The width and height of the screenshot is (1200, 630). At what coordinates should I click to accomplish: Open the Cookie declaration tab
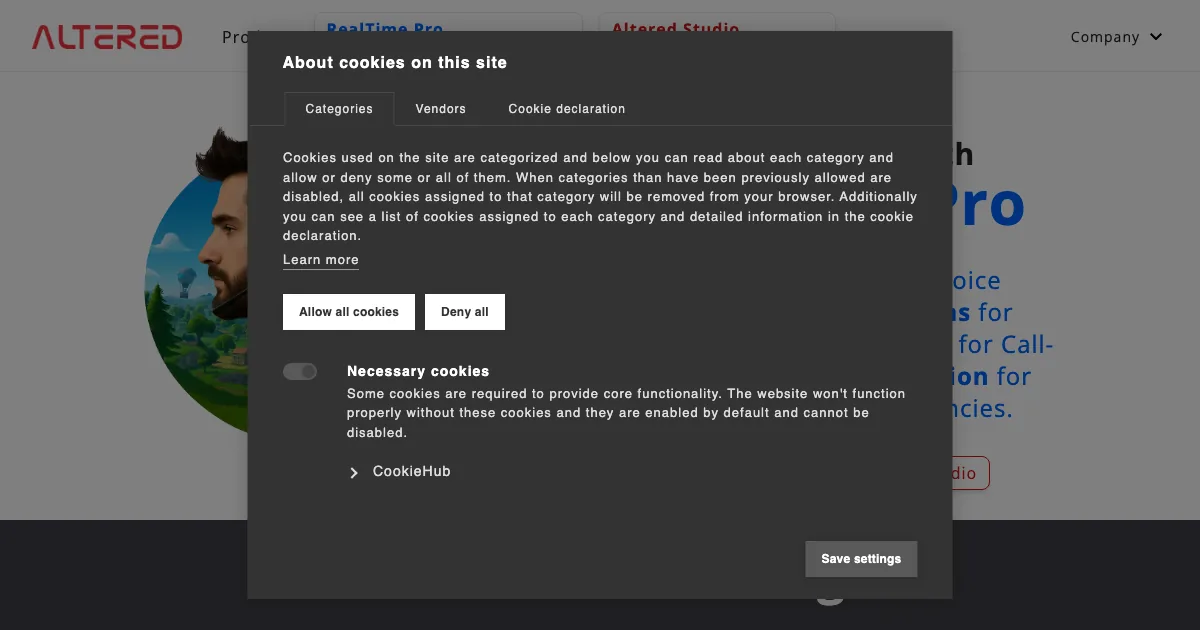(566, 109)
